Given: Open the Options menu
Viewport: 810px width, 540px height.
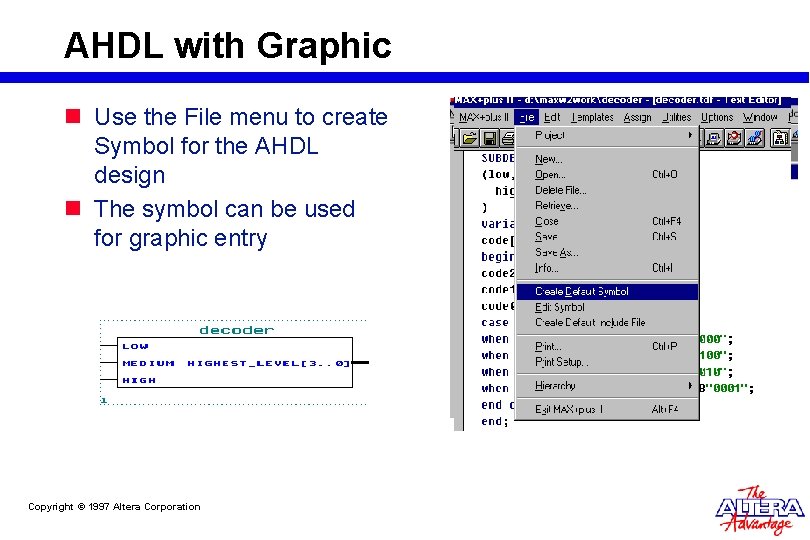Looking at the screenshot, I should click(716, 117).
